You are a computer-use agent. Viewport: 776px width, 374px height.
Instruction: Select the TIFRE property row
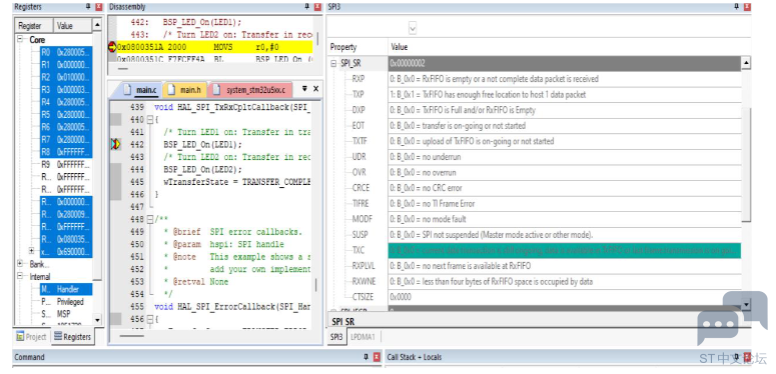pyautogui.click(x=534, y=203)
